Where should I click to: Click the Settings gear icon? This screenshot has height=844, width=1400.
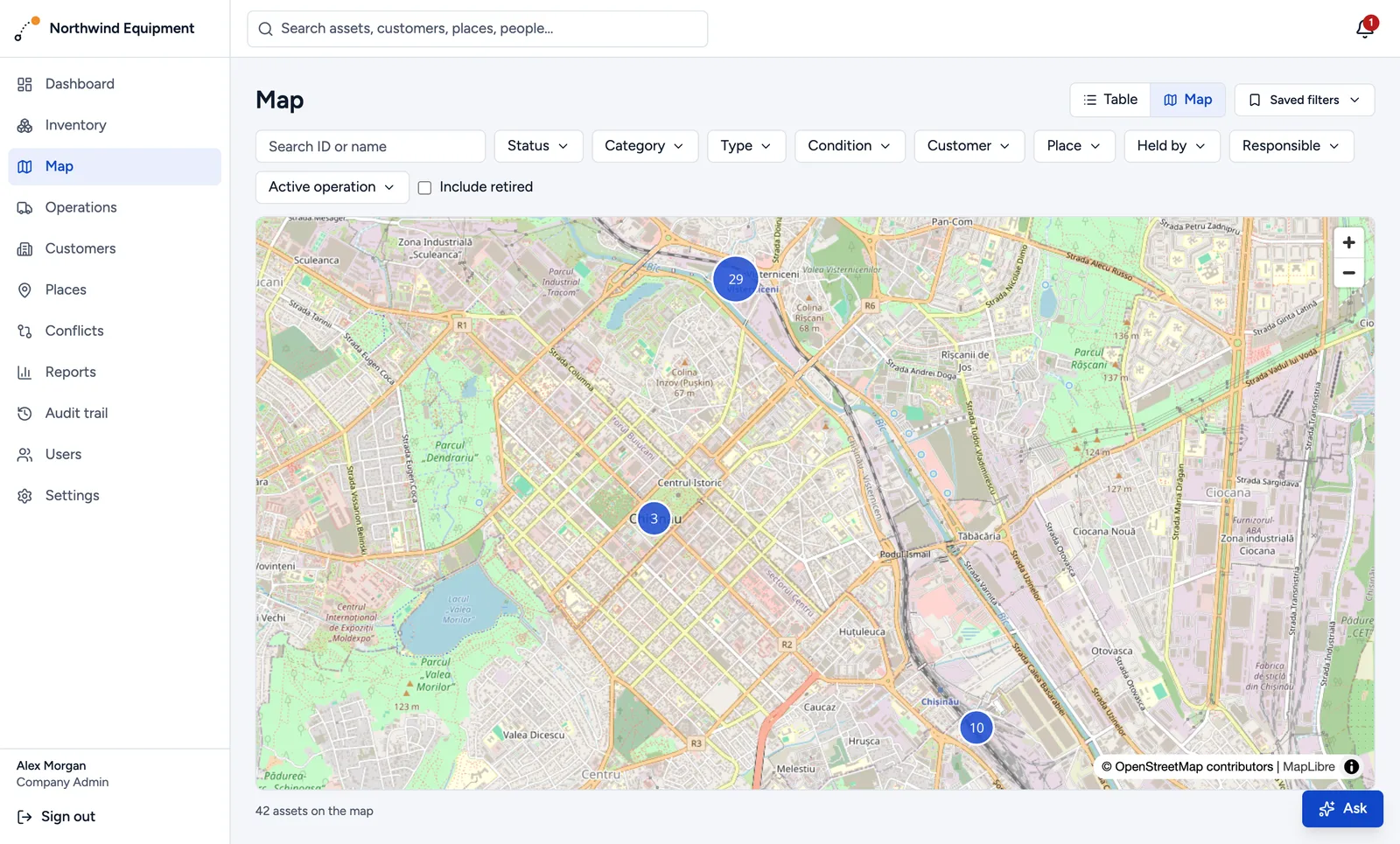pos(24,495)
